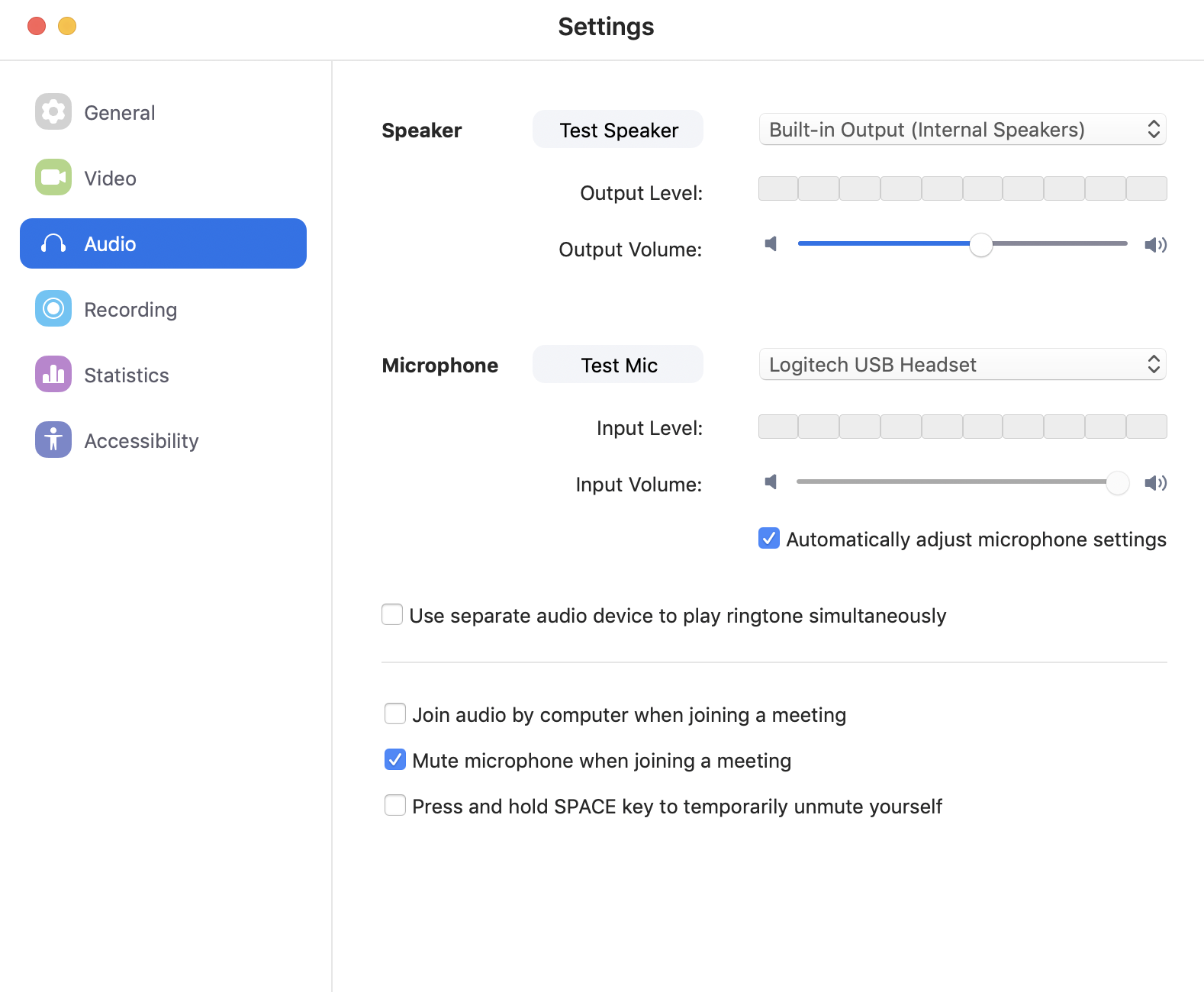Image resolution: width=1204 pixels, height=992 pixels.
Task: Click the green Video camera icon
Action: tap(53, 178)
